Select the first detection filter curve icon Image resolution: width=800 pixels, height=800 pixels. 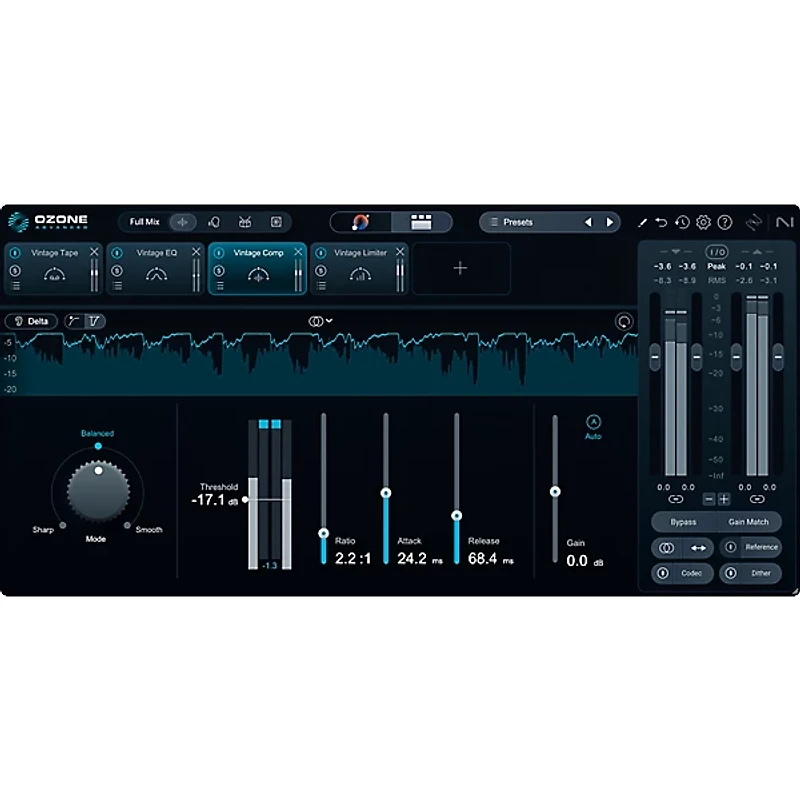click(74, 321)
